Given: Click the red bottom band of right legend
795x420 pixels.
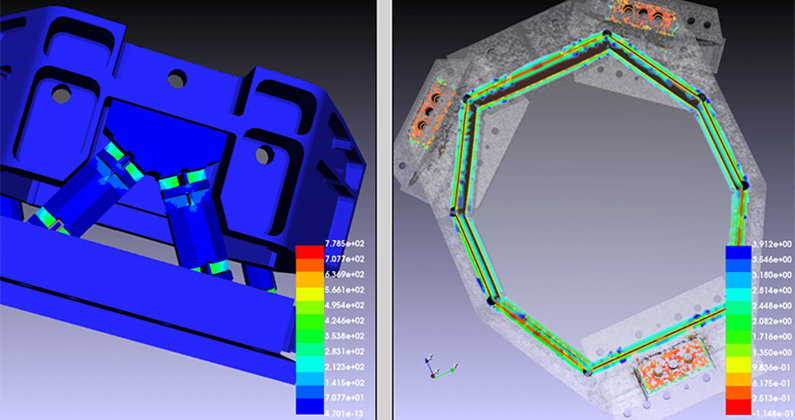Looking at the screenshot, I should pos(738,407).
